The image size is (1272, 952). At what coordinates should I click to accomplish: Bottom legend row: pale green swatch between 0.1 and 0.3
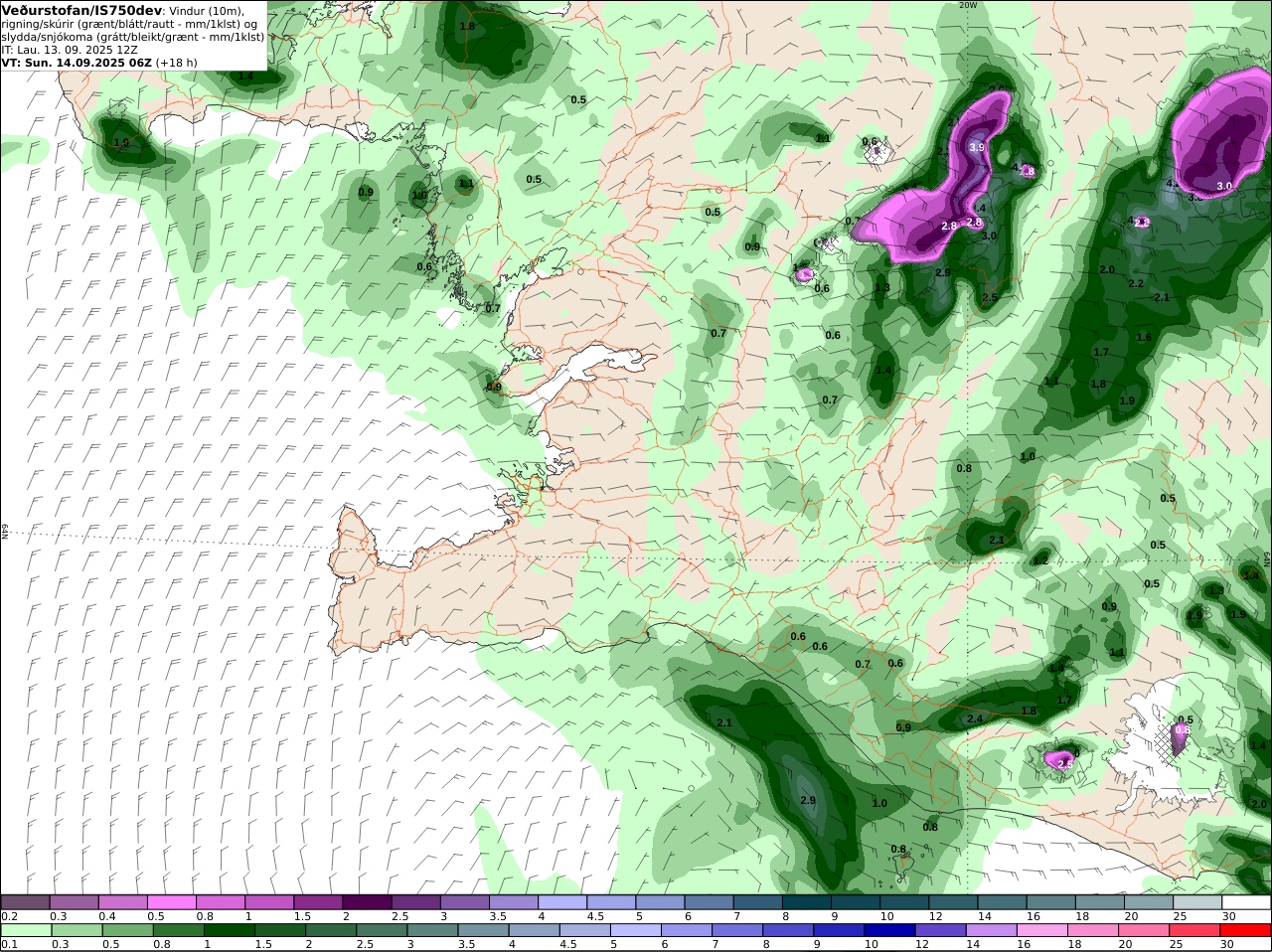[26, 931]
